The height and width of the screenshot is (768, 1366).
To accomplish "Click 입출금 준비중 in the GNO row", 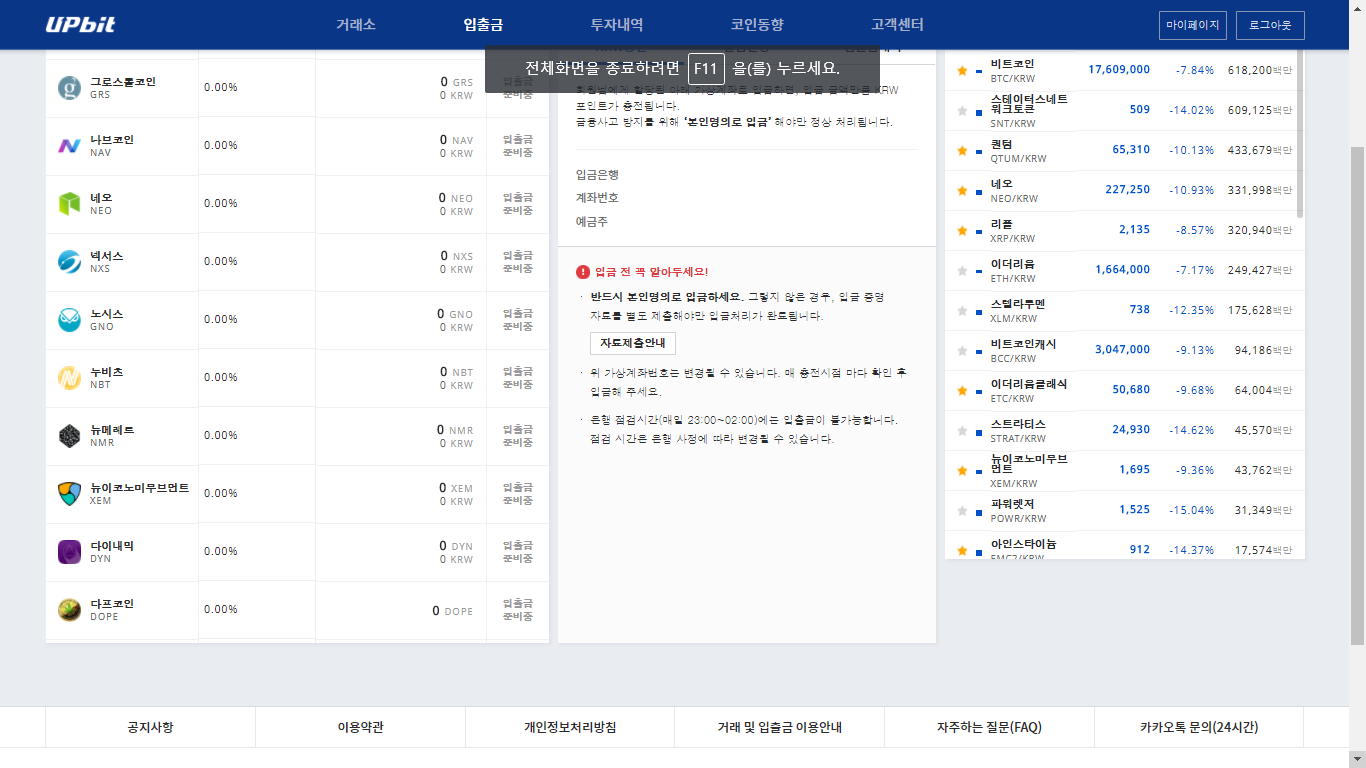I will point(518,320).
